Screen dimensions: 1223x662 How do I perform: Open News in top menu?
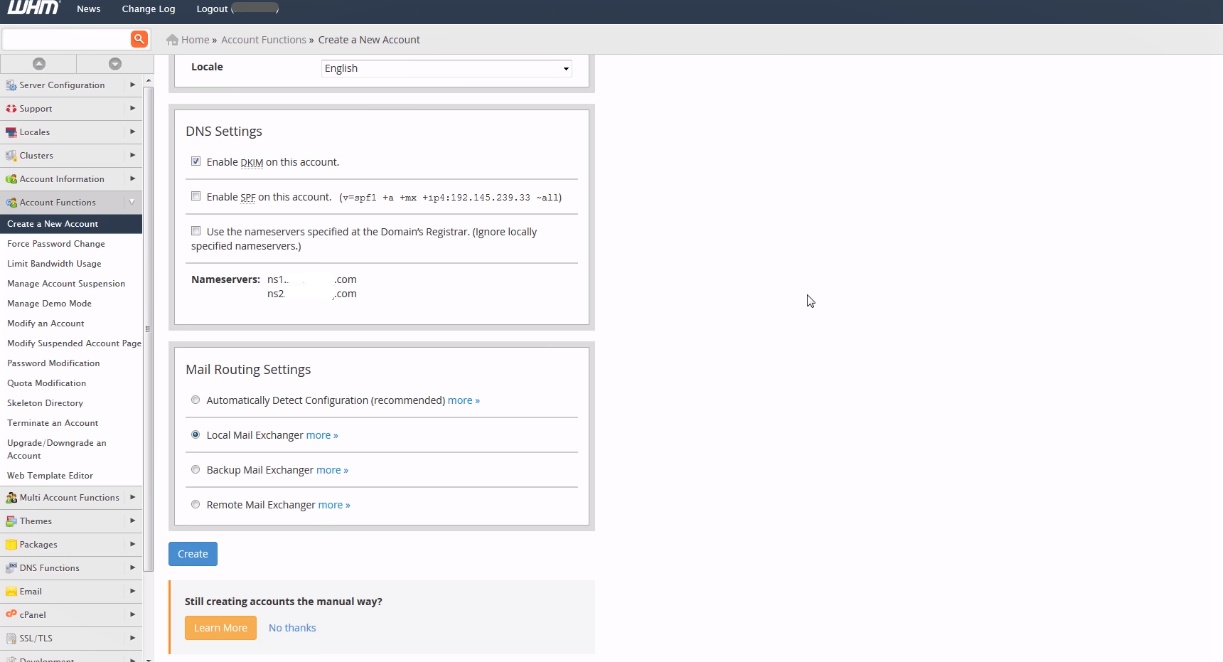click(88, 9)
